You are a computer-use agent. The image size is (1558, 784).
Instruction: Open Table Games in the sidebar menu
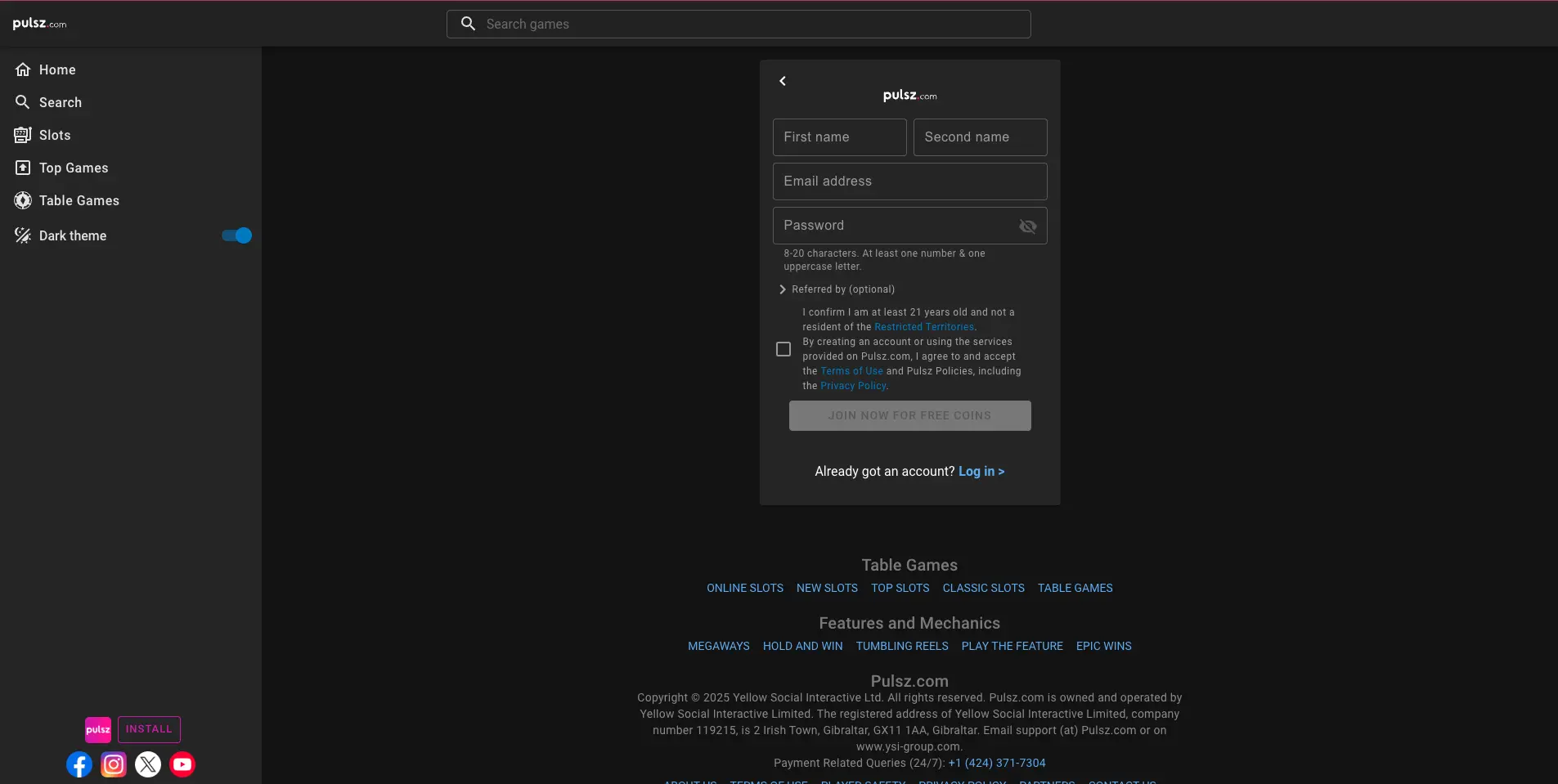pyautogui.click(x=131, y=200)
